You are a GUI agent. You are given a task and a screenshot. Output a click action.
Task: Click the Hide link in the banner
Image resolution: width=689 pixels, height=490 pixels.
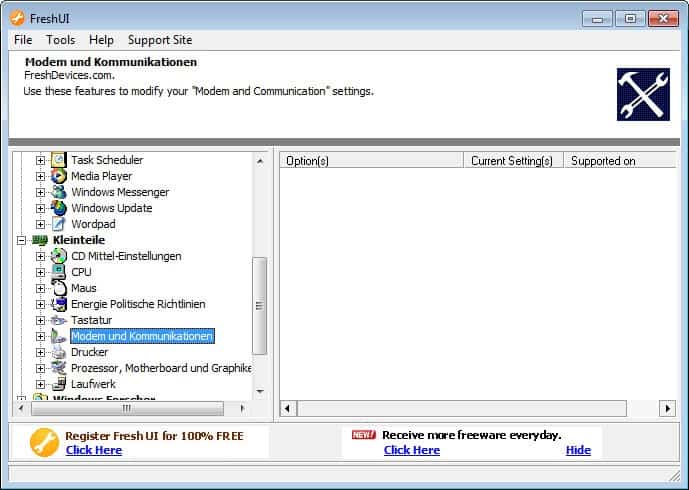tap(578, 450)
